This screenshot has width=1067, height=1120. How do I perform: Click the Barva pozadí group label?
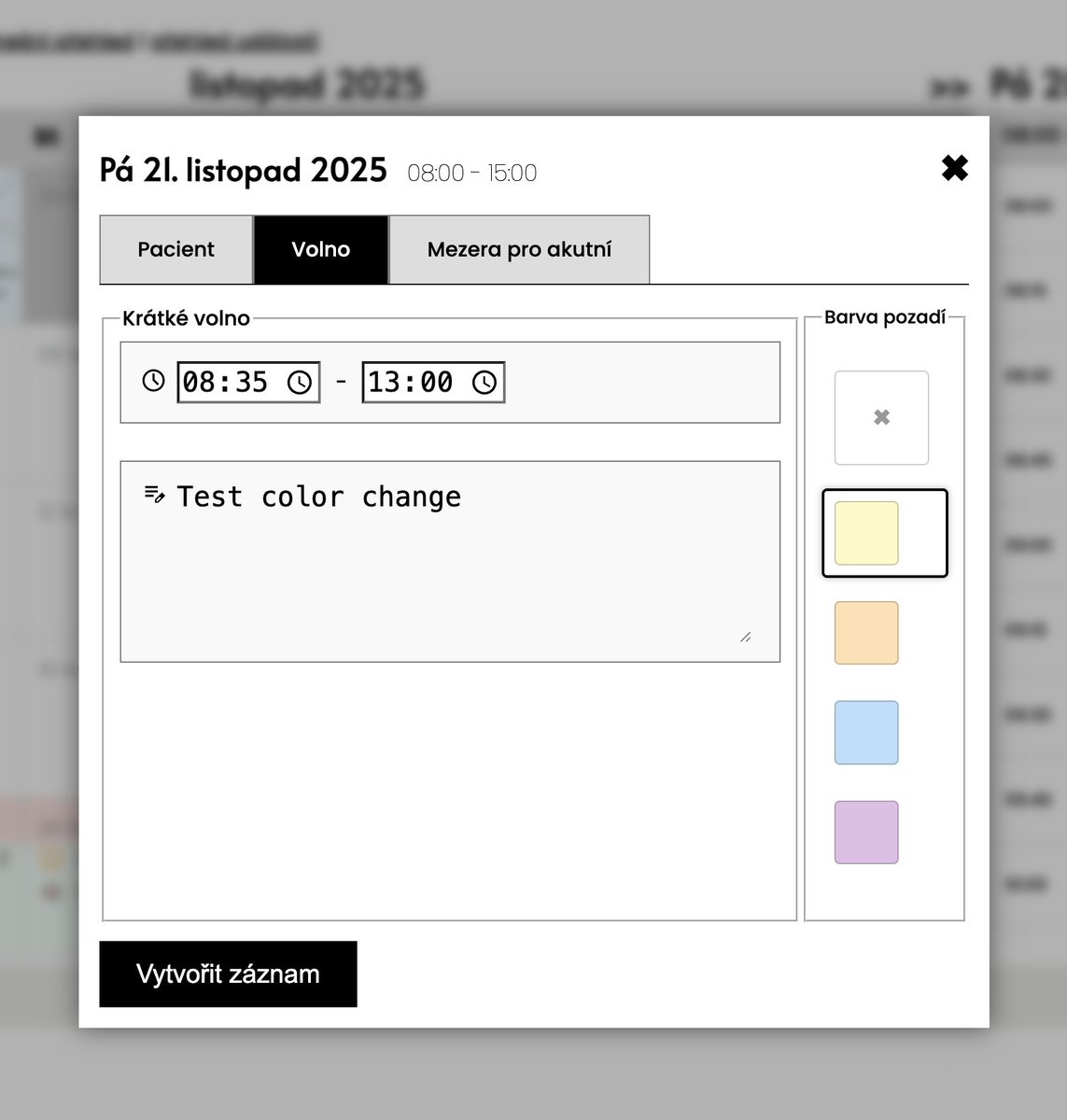click(x=885, y=317)
